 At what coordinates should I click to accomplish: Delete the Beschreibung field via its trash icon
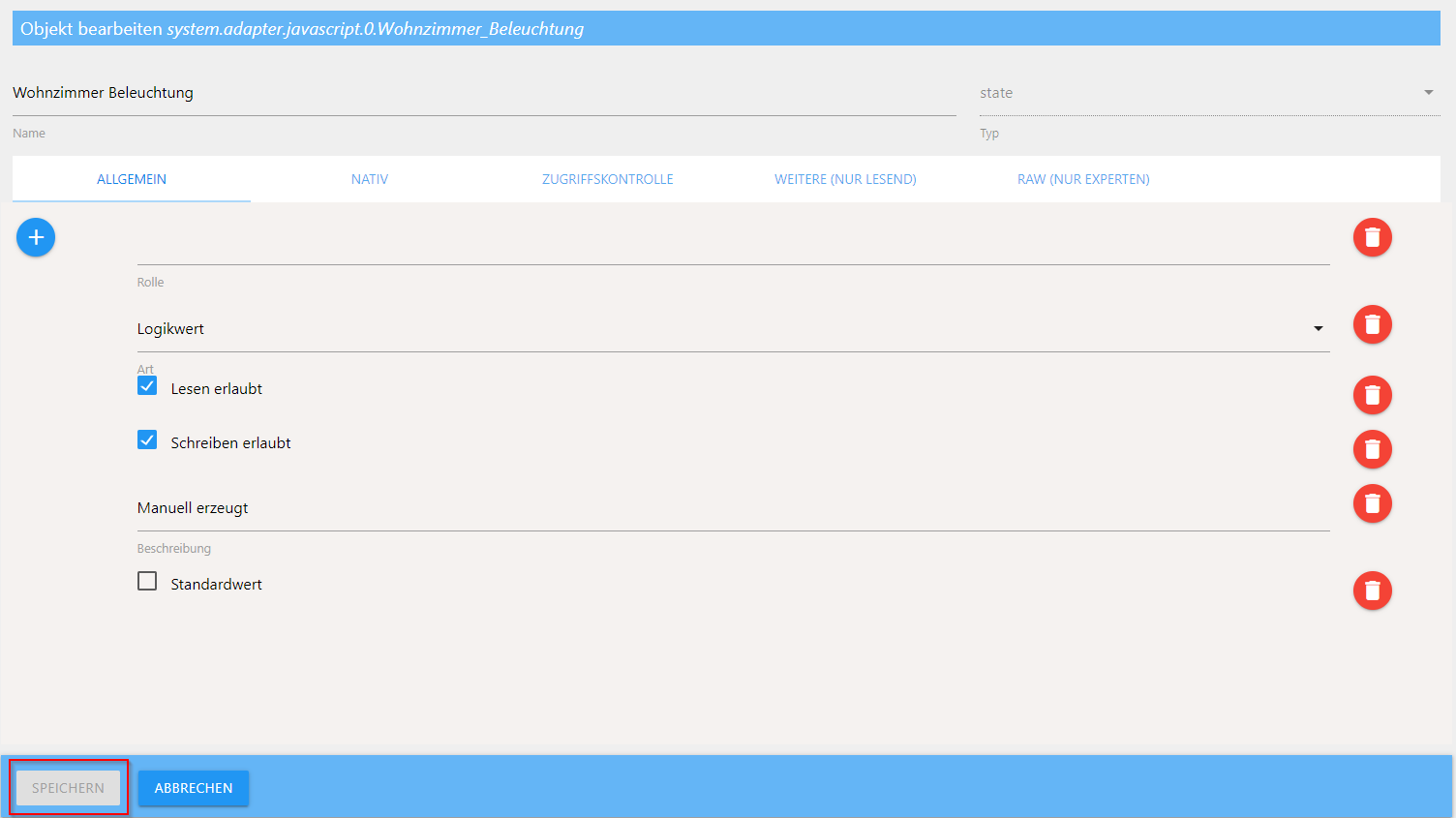[x=1372, y=503]
